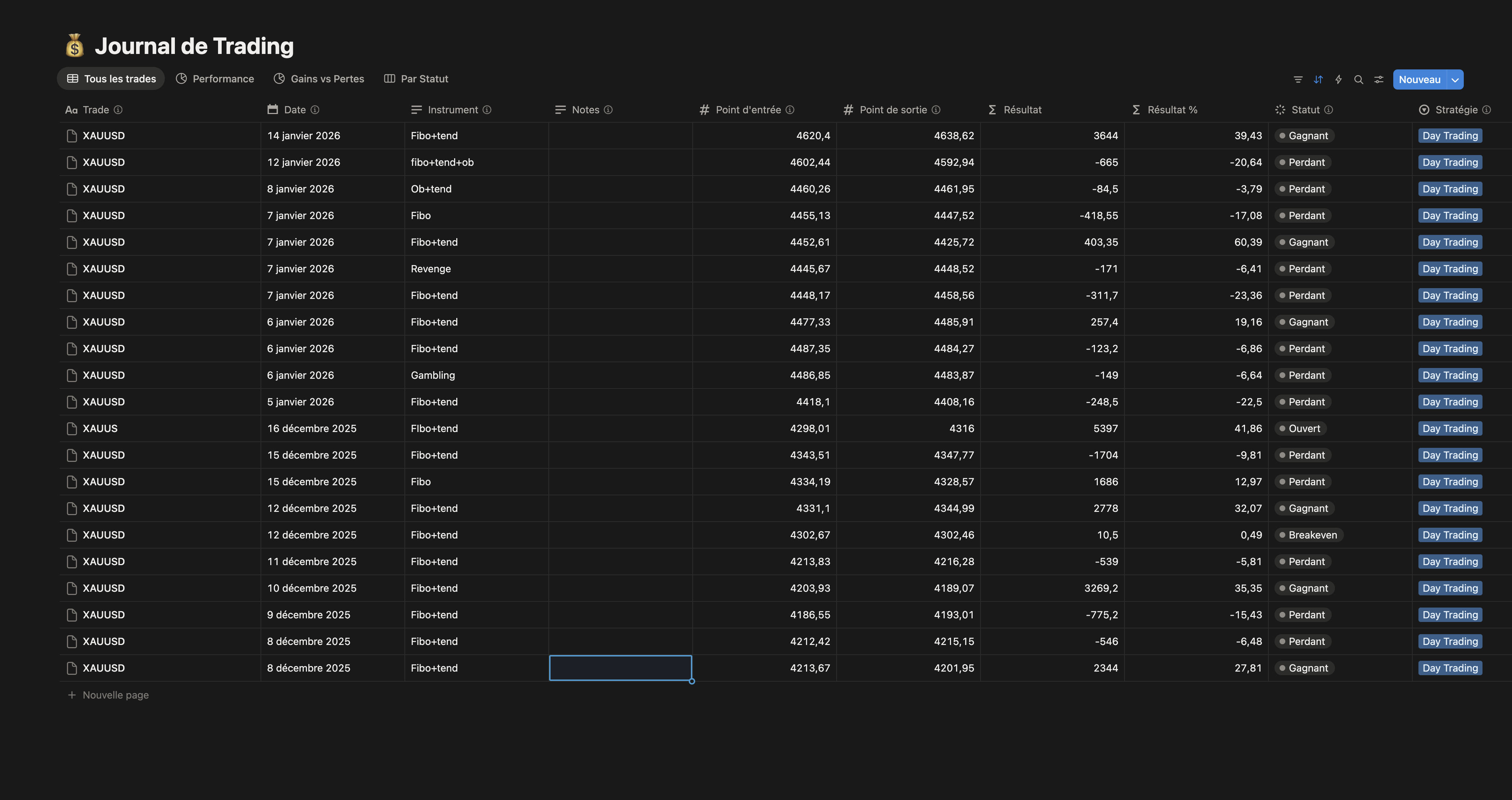Open the filter options icon

[x=1298, y=79]
